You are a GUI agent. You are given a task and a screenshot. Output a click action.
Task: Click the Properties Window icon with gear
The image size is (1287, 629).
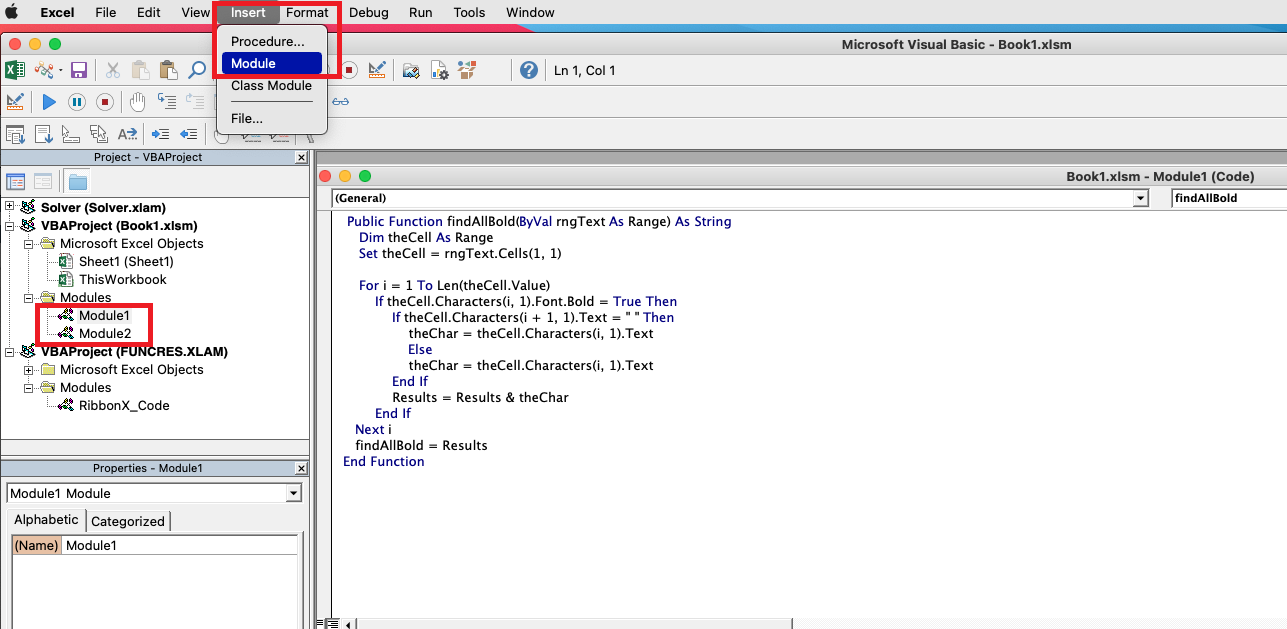[x=439, y=70]
